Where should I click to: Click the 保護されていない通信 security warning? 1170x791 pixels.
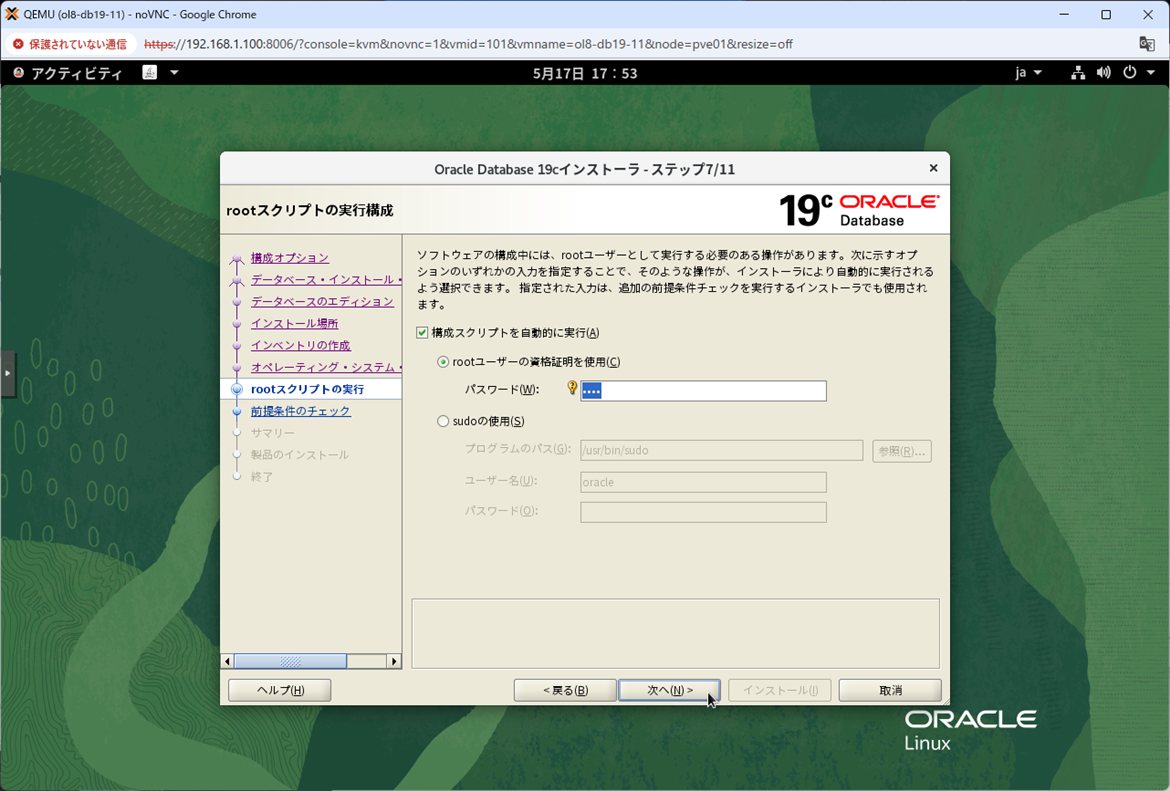click(x=69, y=44)
